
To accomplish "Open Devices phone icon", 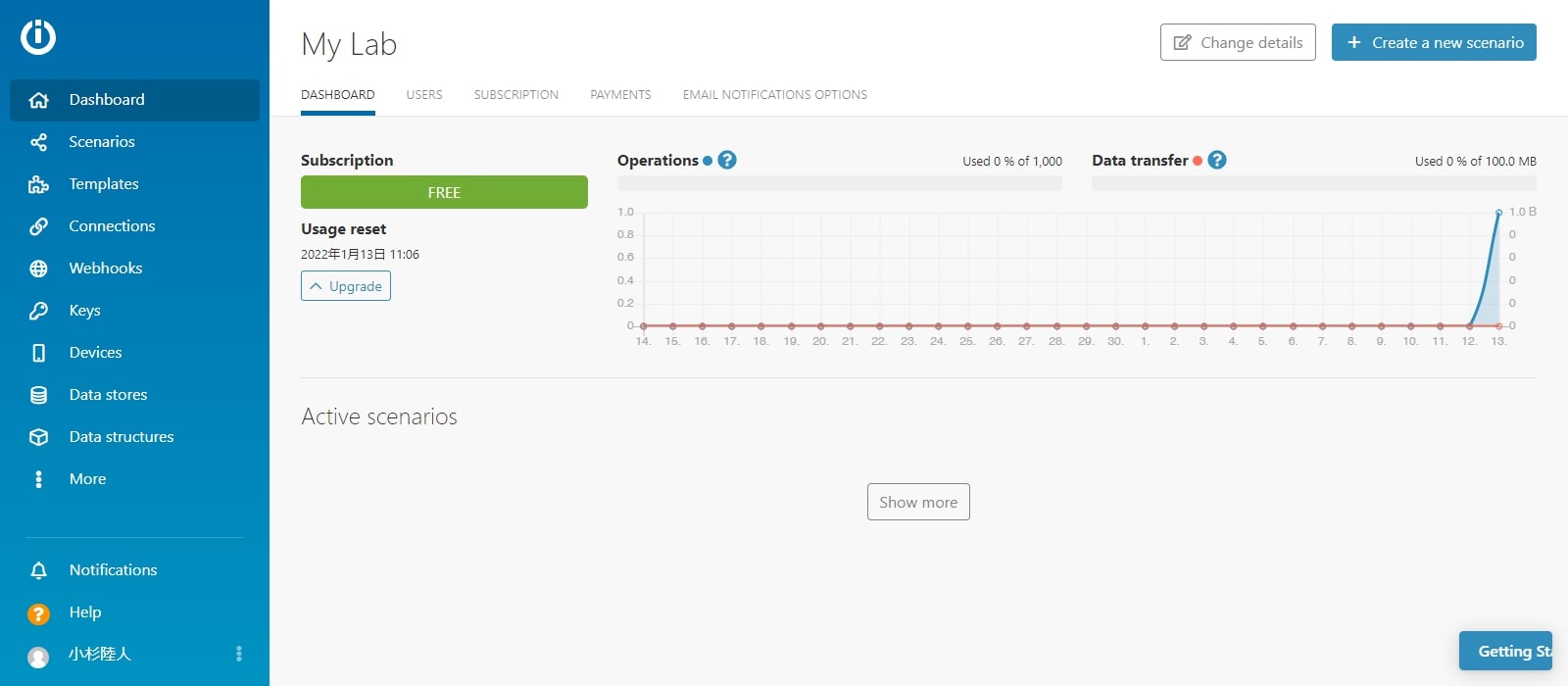I will coord(38,353).
